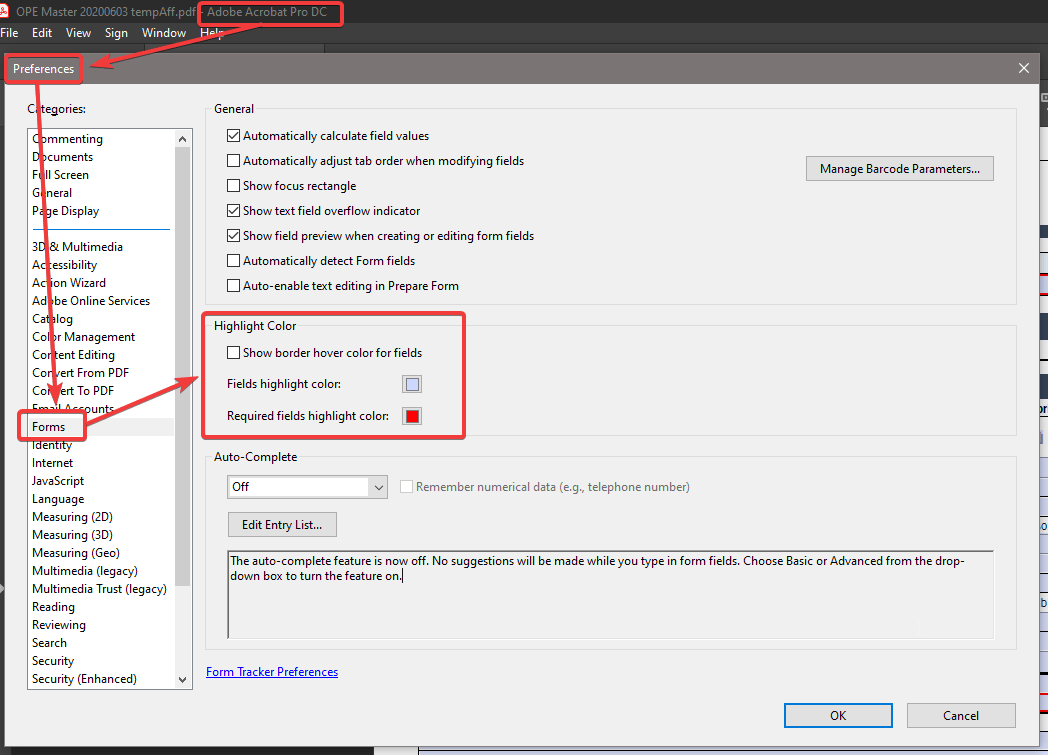The height and width of the screenshot is (755, 1048).
Task: Uncheck "Automatically calculate field values"
Action: pos(233,135)
